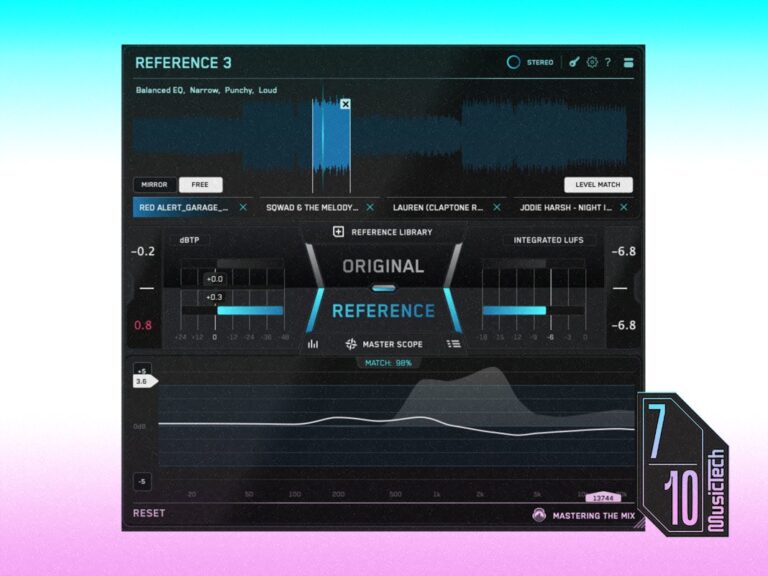Toggle the original/reference center switch pill
Image resolution: width=768 pixels, height=576 pixels.
(x=384, y=288)
